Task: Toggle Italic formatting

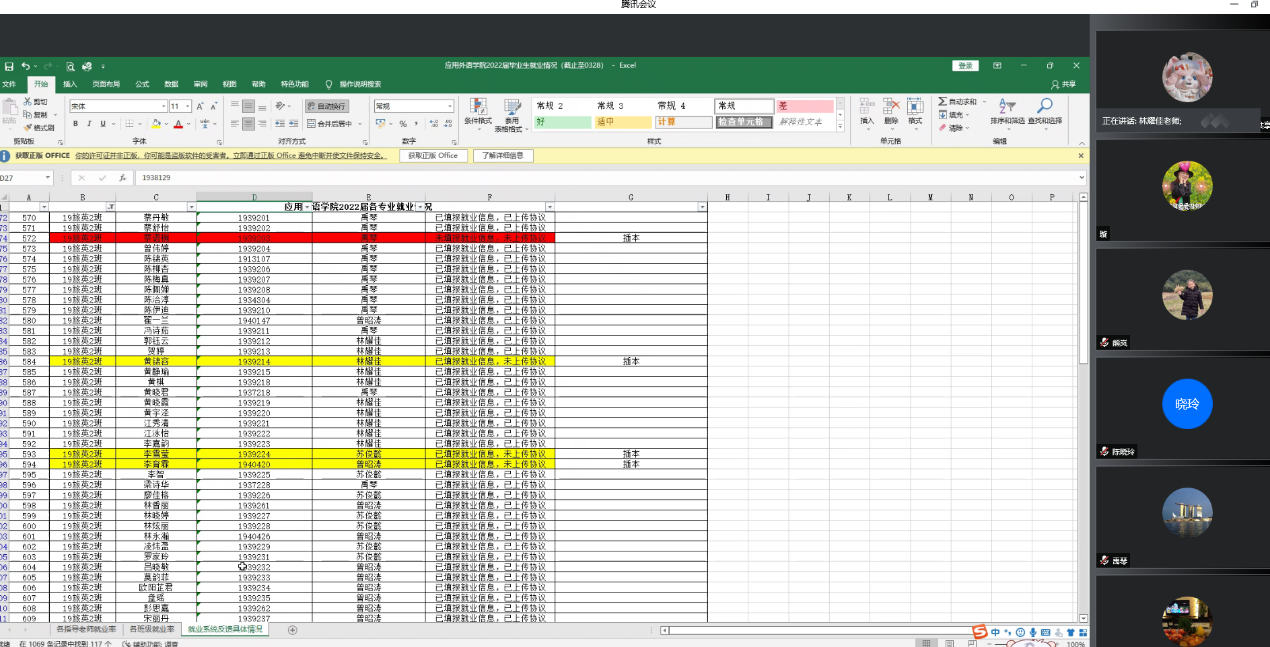Action: (89, 124)
